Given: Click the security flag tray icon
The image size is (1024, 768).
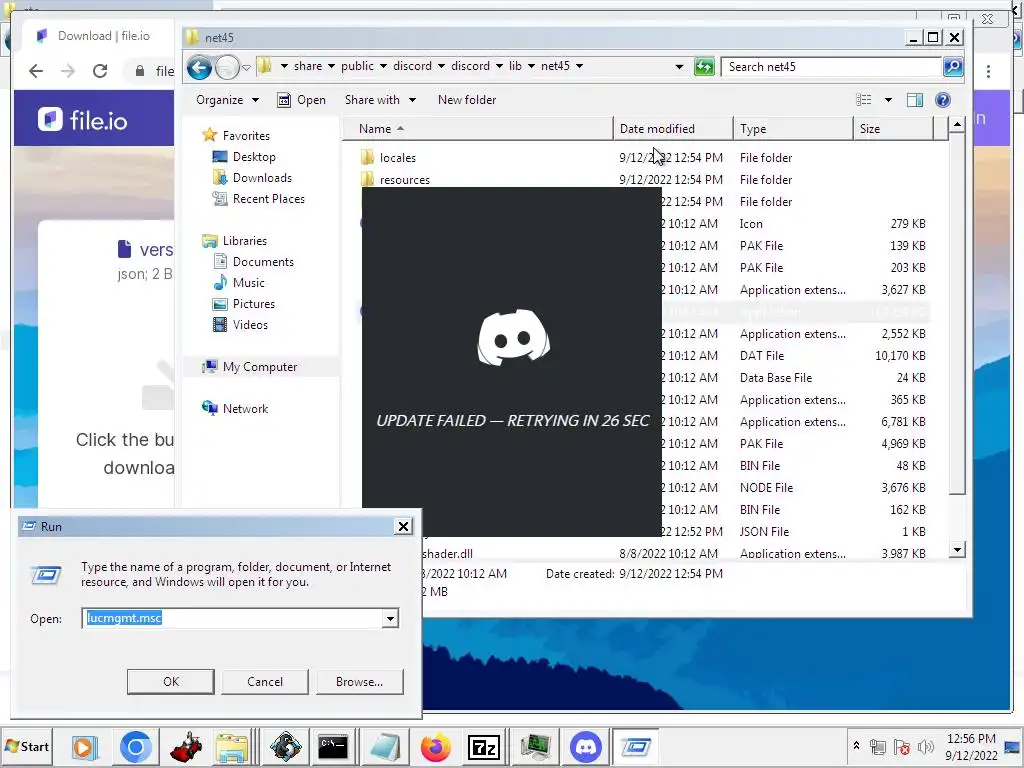Looking at the screenshot, I should (902, 746).
